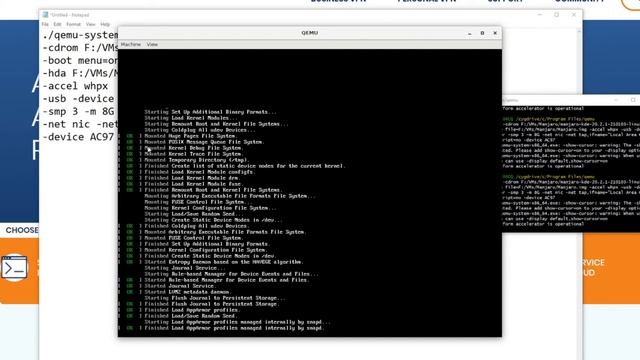The width and height of the screenshot is (640, 360).
Task: Minimize the terminal window behind QEMU
Action: pyautogui.click(x=616, y=100)
